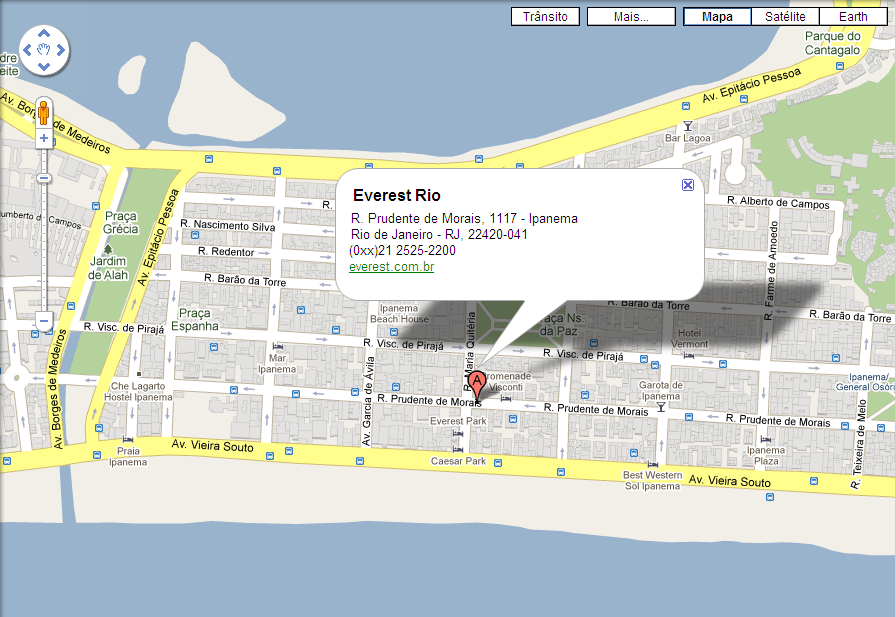Click the zoom slider handle
The image size is (896, 617).
44,178
